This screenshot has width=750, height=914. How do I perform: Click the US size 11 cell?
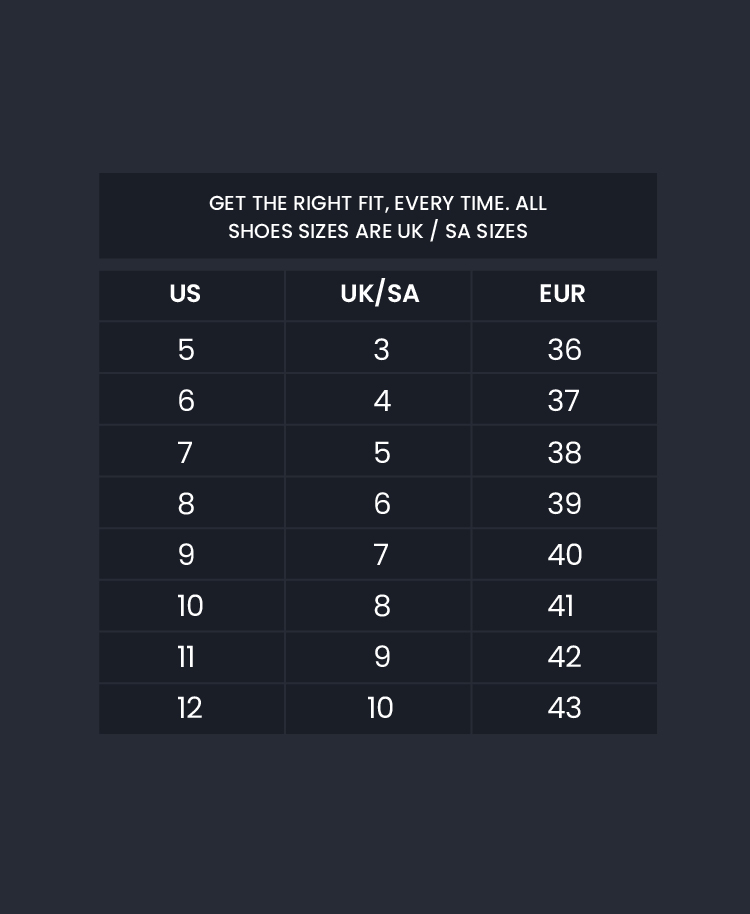192,658
